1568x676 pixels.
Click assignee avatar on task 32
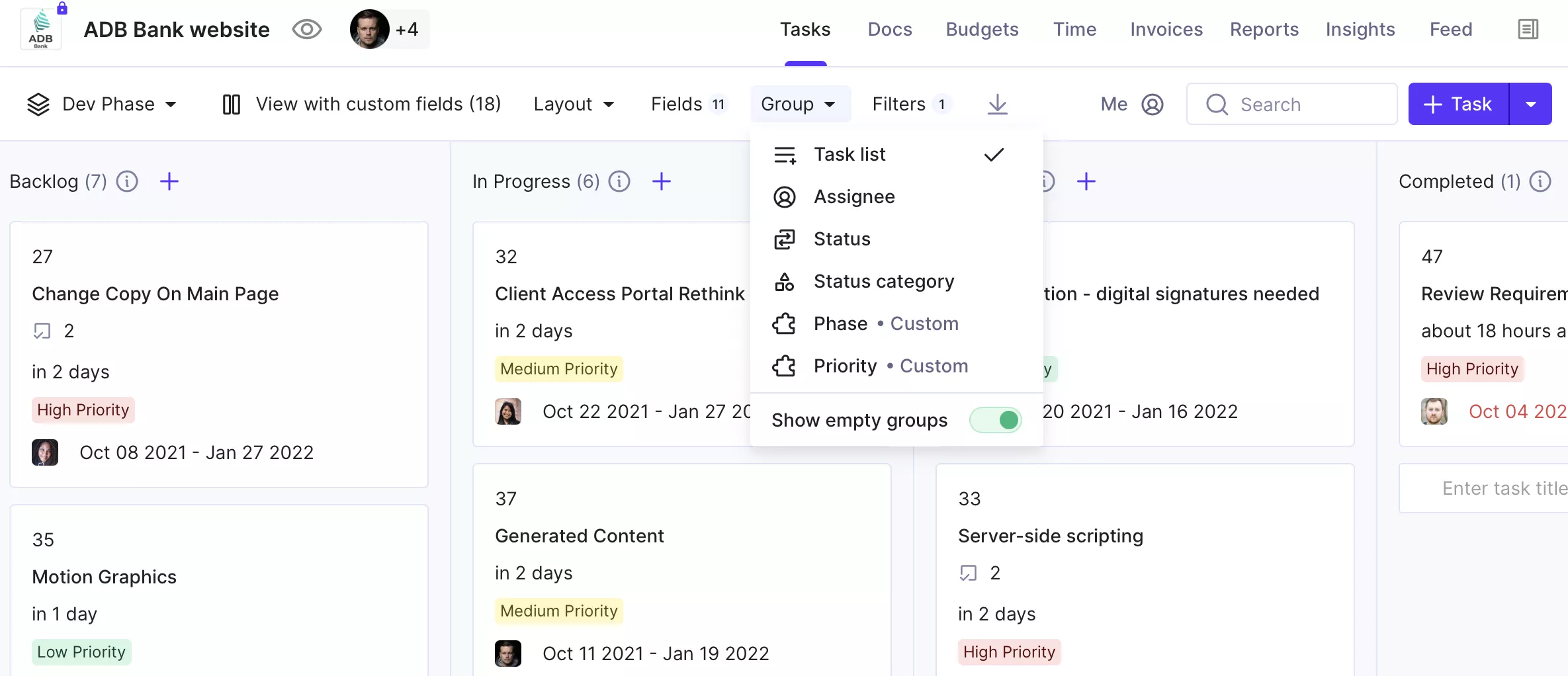pos(508,411)
